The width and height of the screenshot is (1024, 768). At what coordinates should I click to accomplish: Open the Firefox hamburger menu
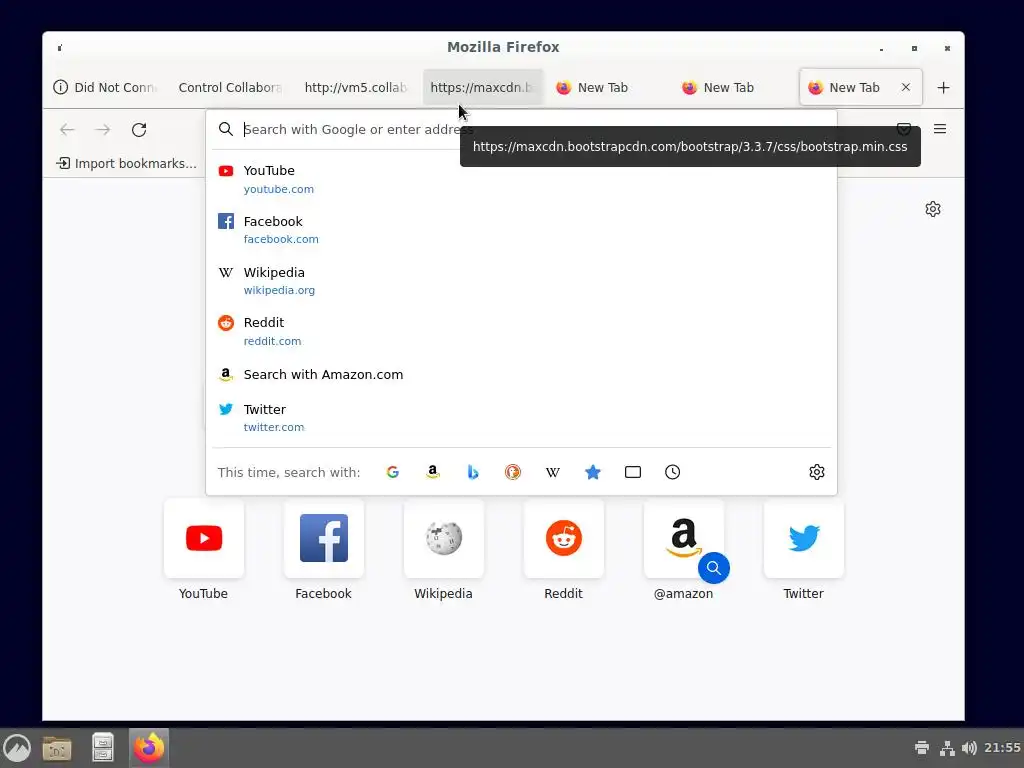[x=940, y=129]
